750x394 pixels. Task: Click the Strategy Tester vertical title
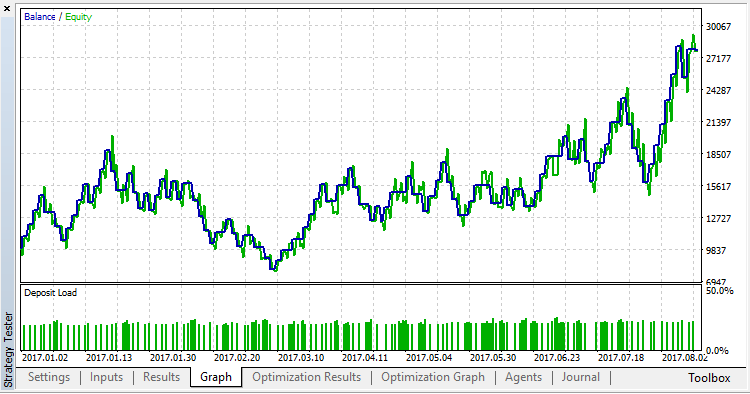(x=8, y=350)
